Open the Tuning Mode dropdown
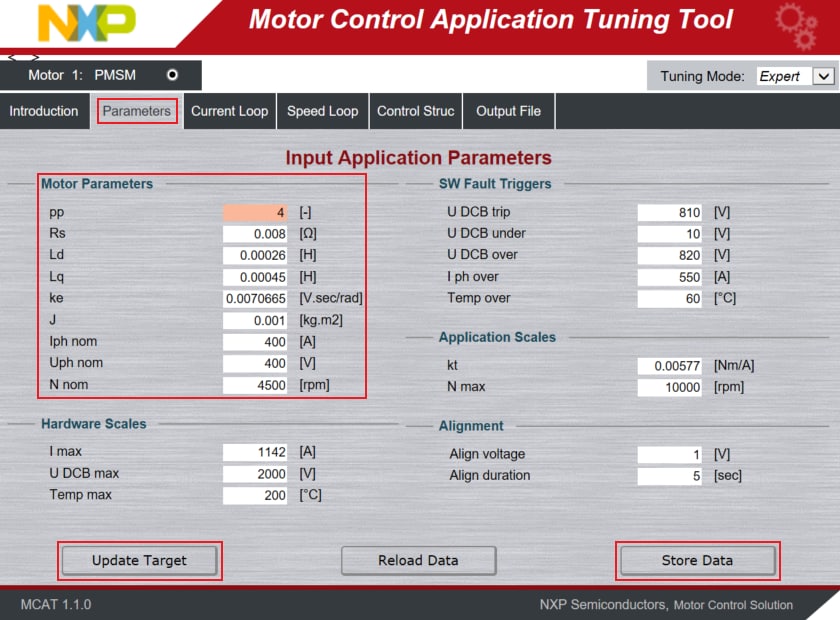840x620 pixels. (823, 76)
